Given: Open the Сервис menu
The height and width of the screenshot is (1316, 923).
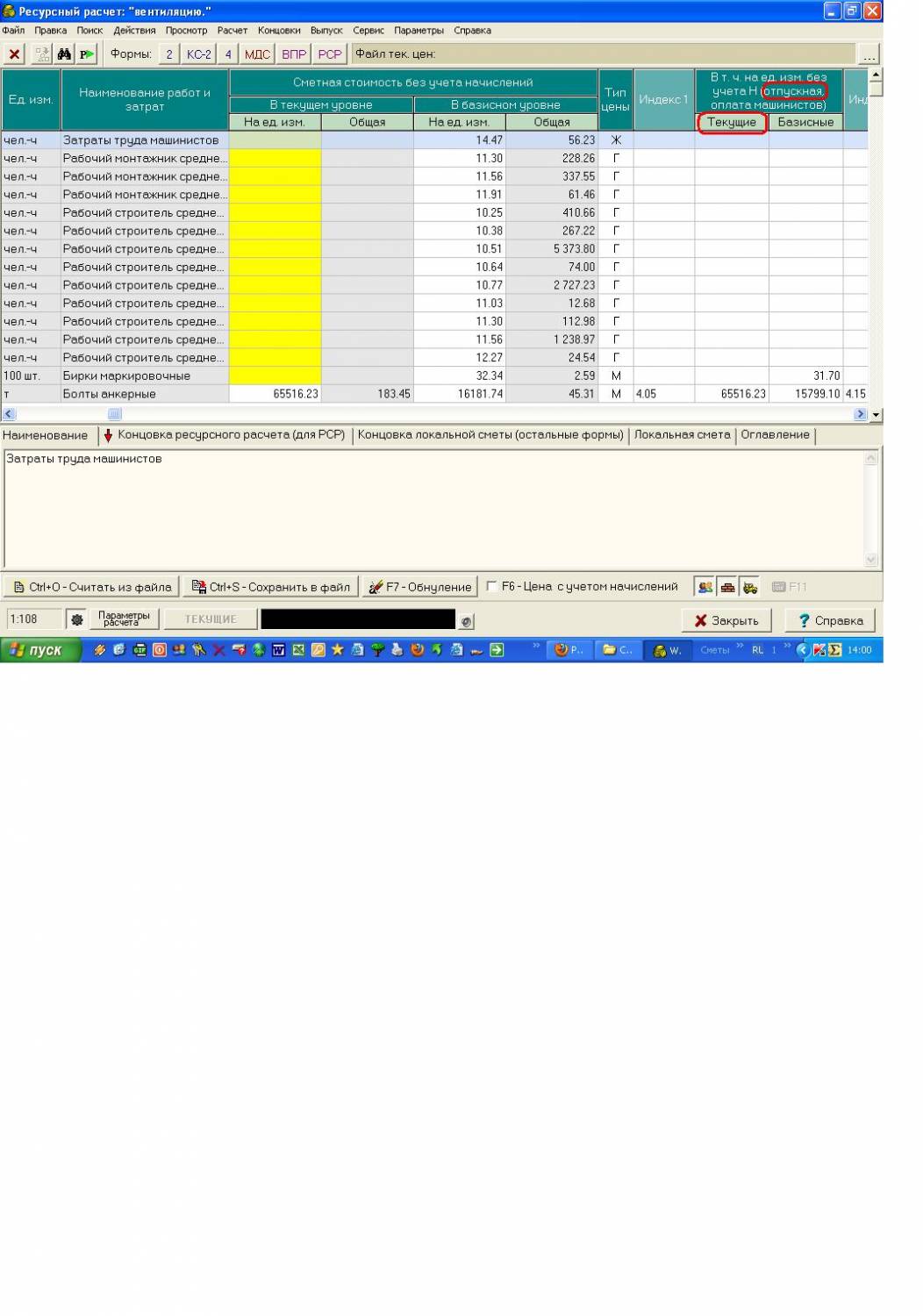Looking at the screenshot, I should click(368, 30).
